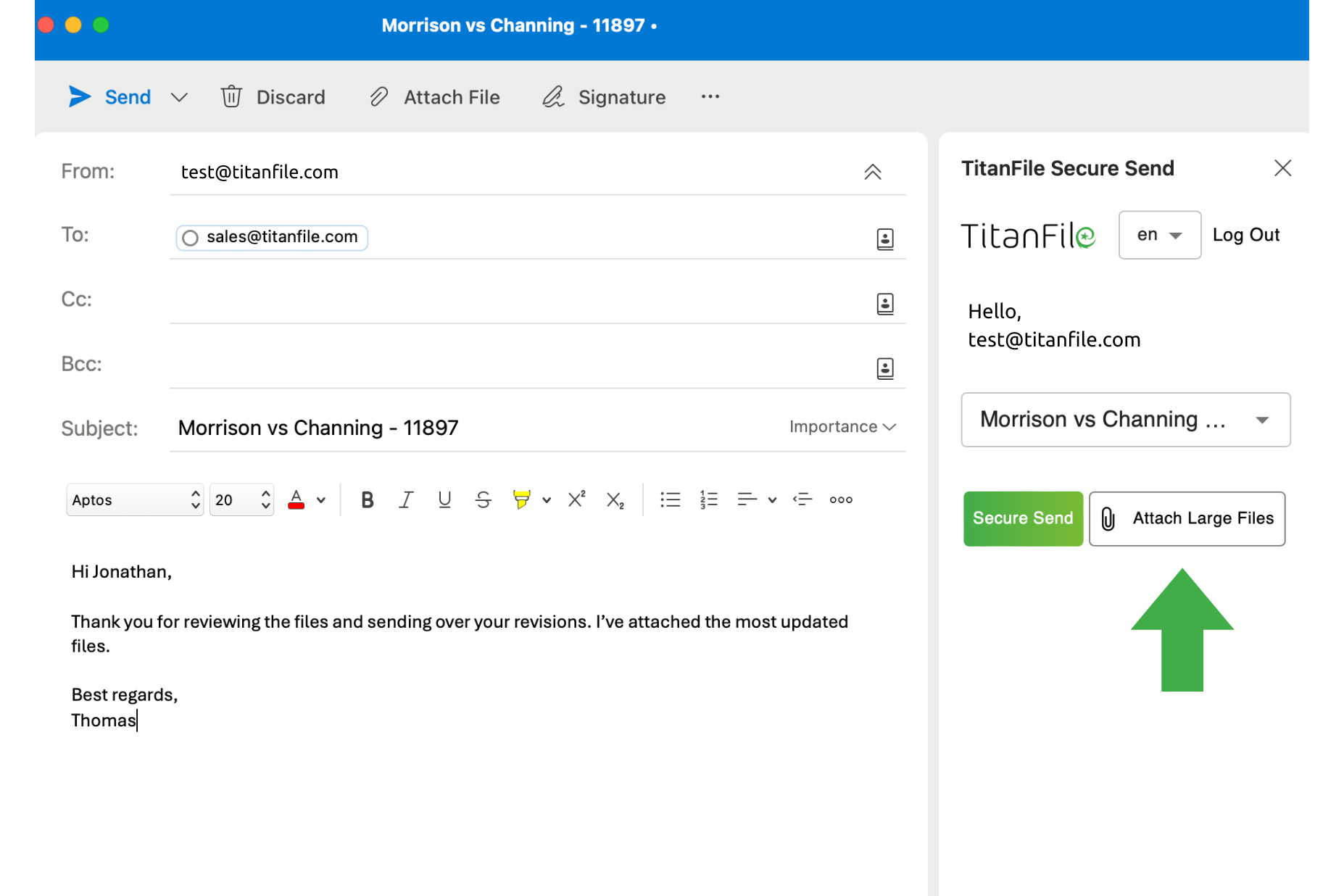
Task: Toggle underline formatting
Action: click(x=444, y=499)
